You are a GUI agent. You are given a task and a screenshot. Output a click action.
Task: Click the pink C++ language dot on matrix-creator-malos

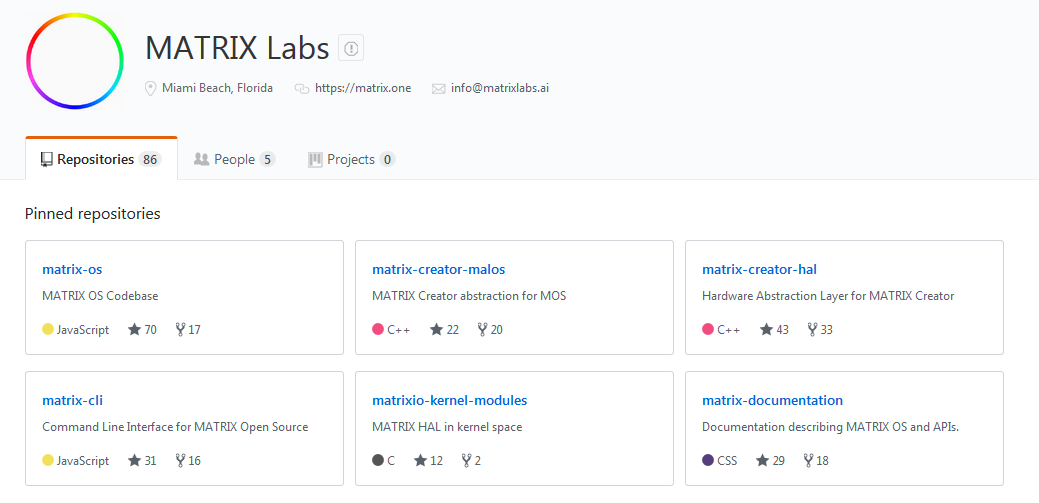coord(378,329)
